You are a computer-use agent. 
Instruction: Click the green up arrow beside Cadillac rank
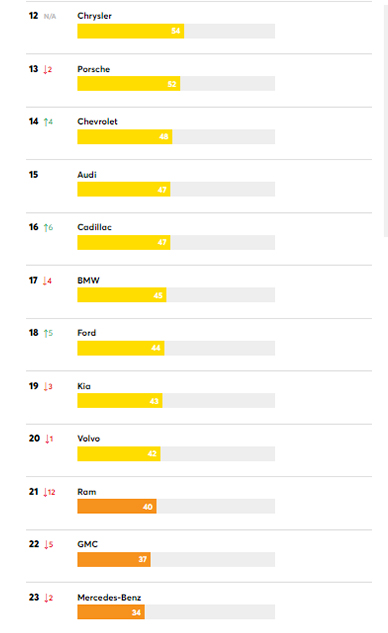point(48,228)
